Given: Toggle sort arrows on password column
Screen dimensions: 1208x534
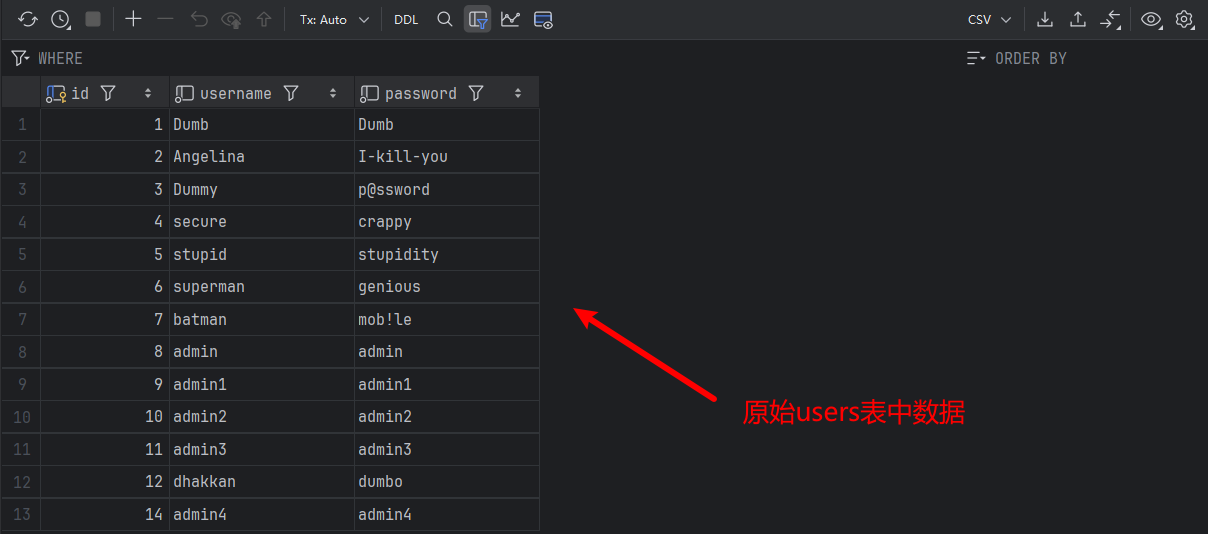Looking at the screenshot, I should (518, 93).
